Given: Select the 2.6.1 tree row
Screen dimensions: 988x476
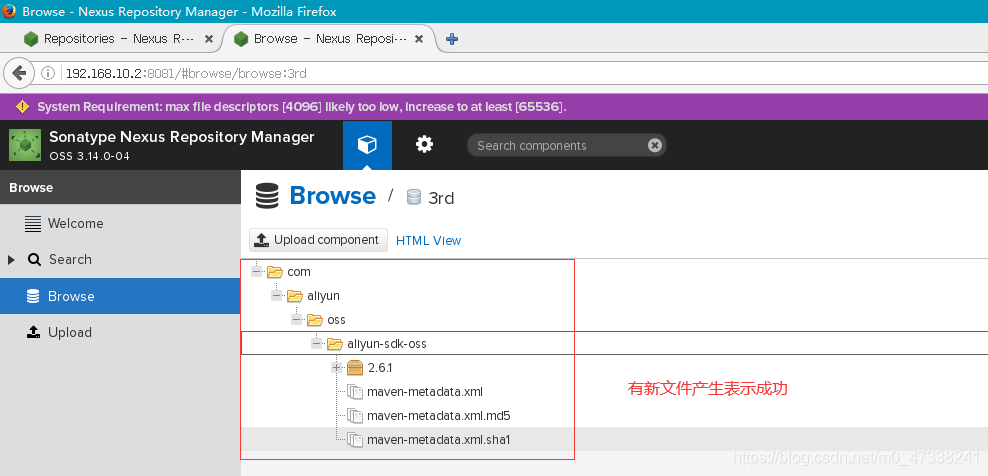Looking at the screenshot, I should click(x=614, y=368).
